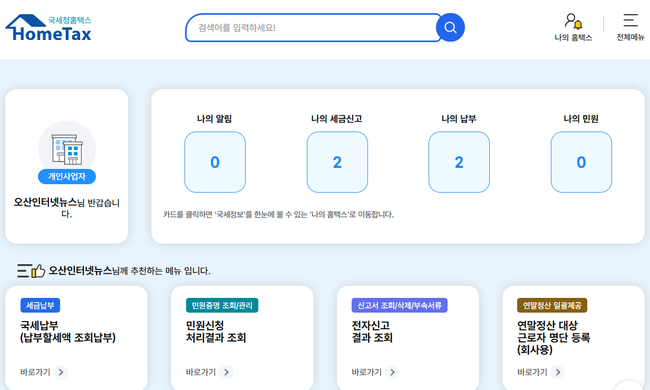This screenshot has width=650, height=390.
Task: Focus the search keyword input field
Action: (x=313, y=28)
